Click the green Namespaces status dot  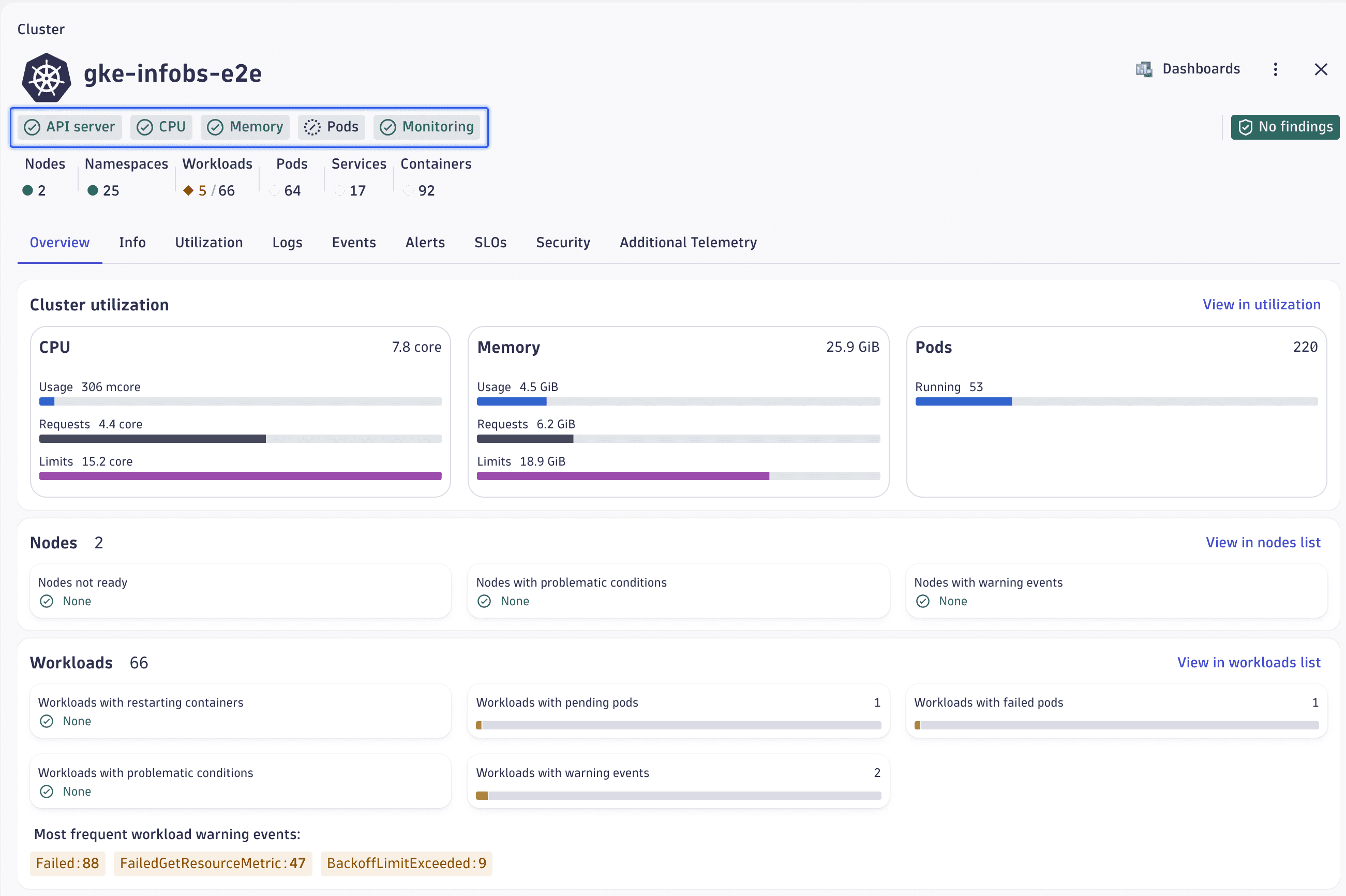93,190
